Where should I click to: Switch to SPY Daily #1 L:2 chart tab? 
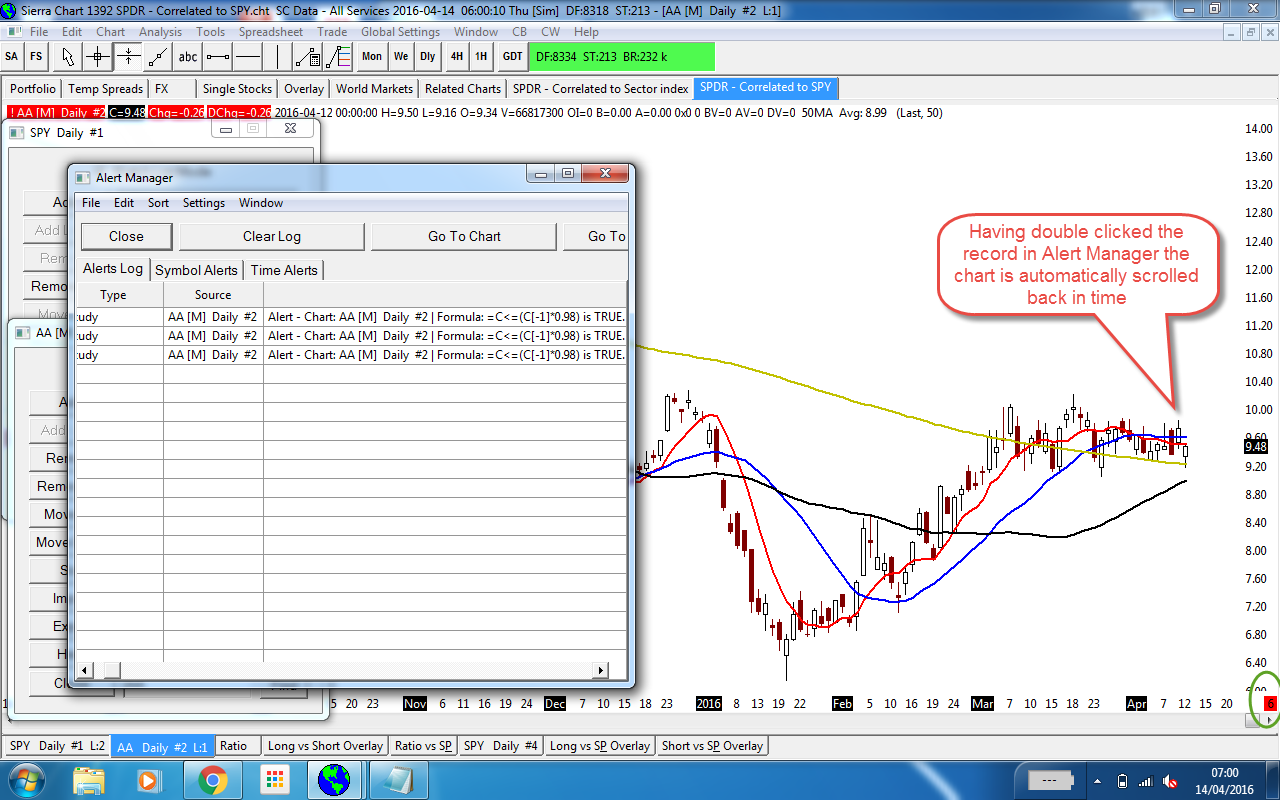[58, 746]
